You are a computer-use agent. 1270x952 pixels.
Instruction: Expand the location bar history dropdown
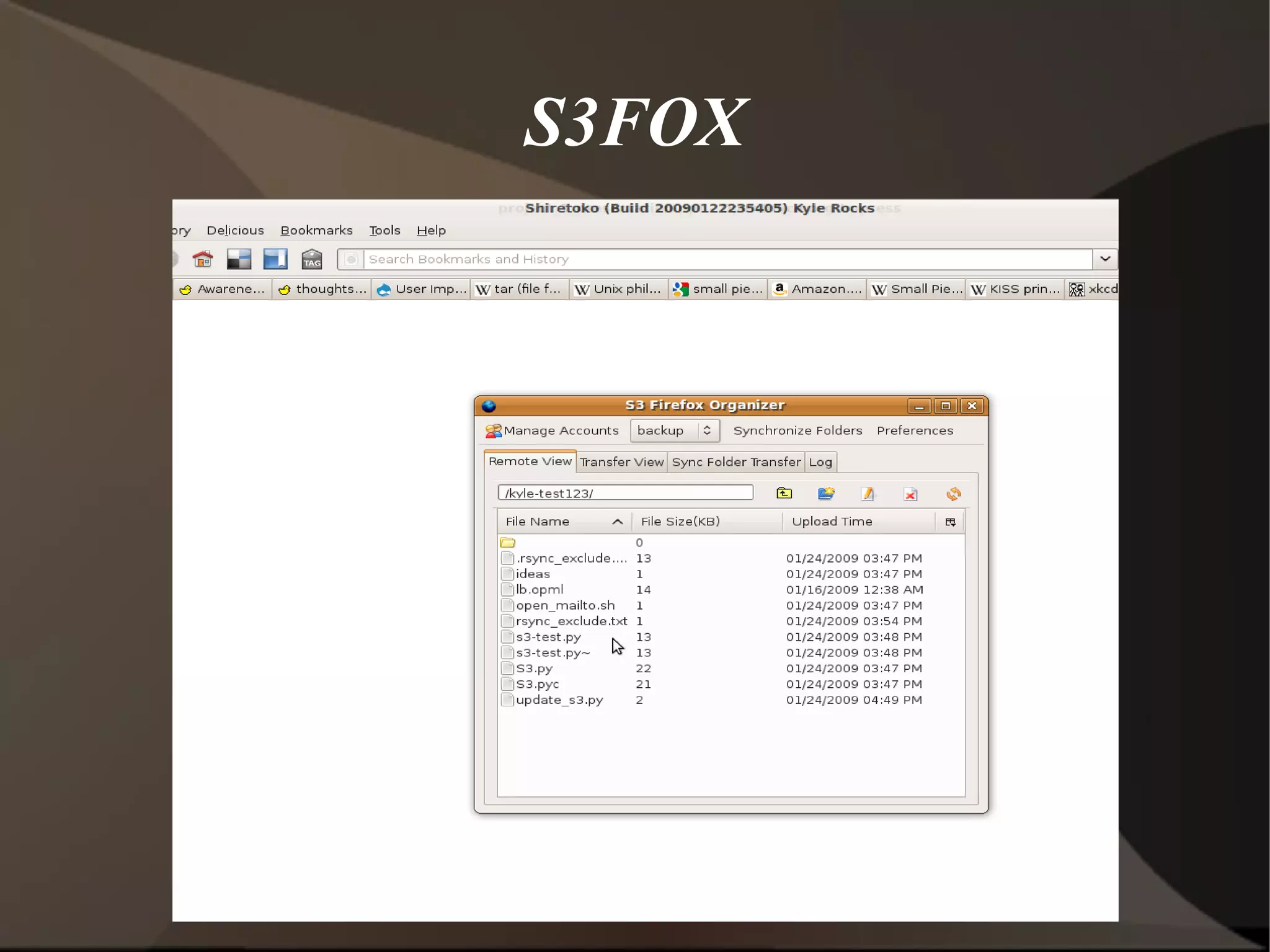click(1105, 259)
